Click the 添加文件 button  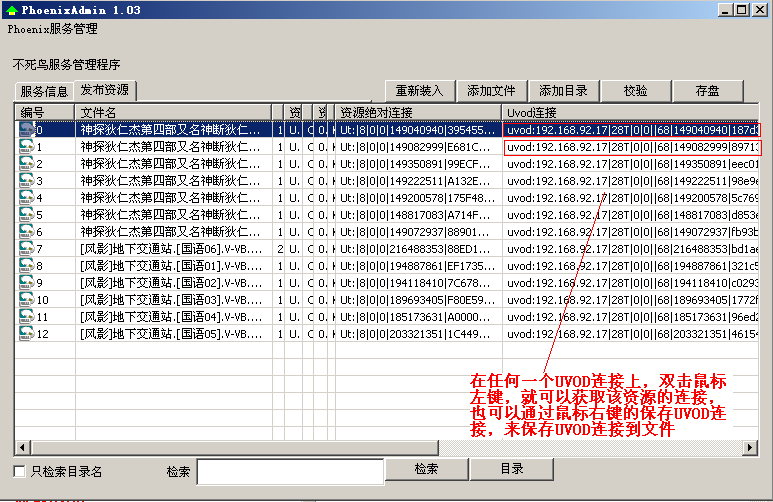492,91
